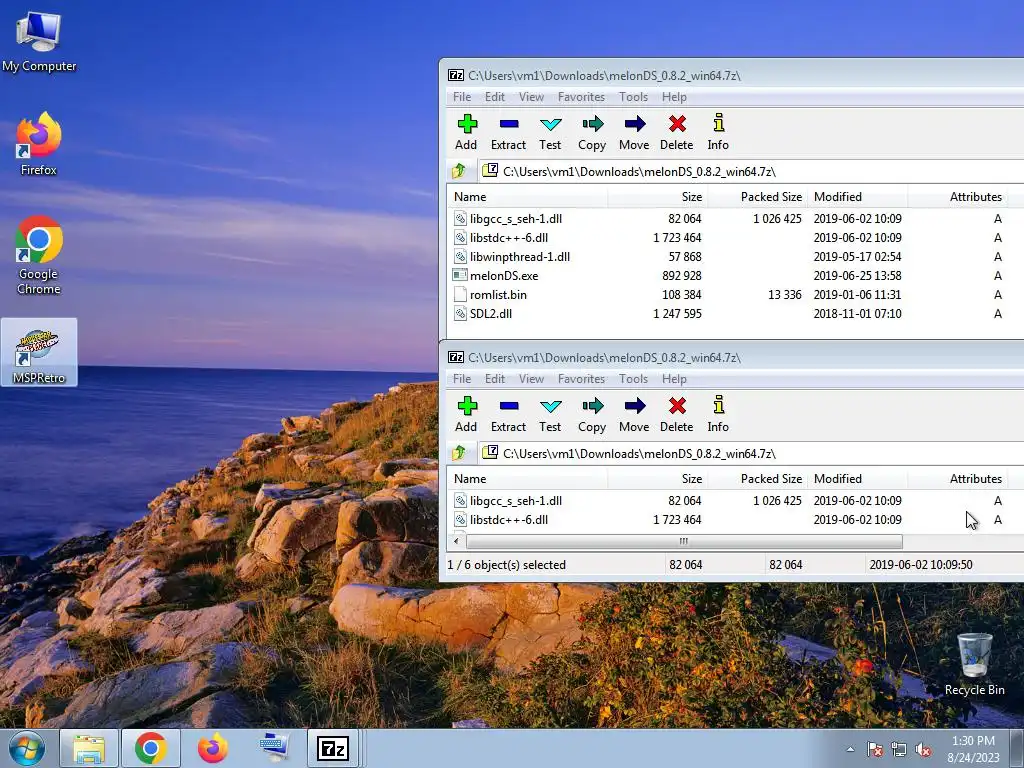
Task: Select MSPRetro desktop shortcut
Action: pos(39,353)
